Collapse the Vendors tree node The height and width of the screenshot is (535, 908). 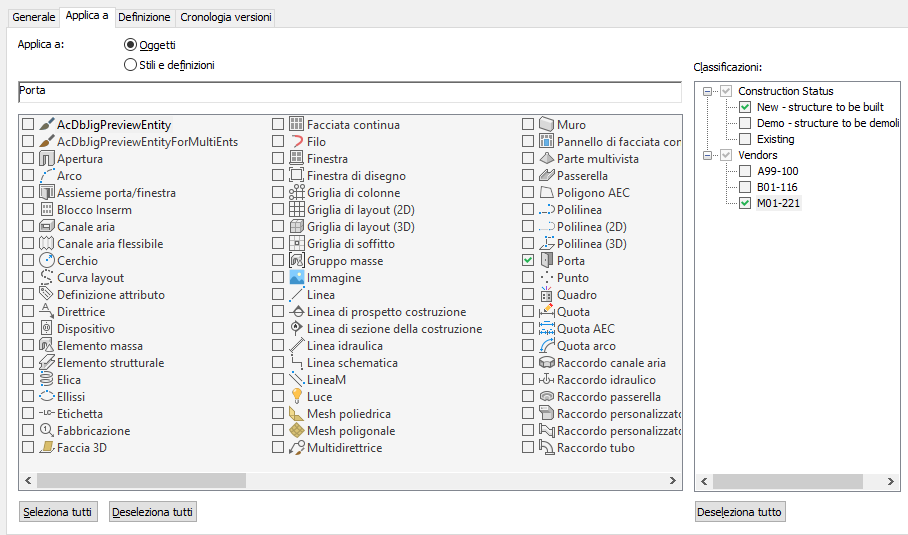(x=709, y=155)
